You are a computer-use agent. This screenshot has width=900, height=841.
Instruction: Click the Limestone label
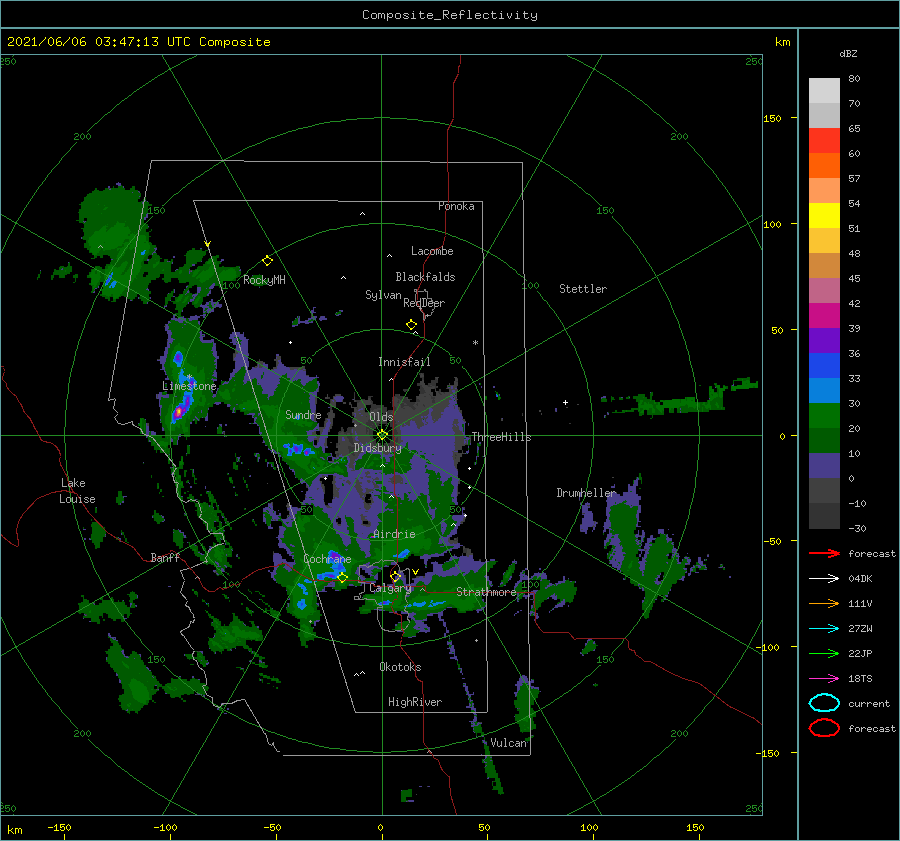[189, 386]
